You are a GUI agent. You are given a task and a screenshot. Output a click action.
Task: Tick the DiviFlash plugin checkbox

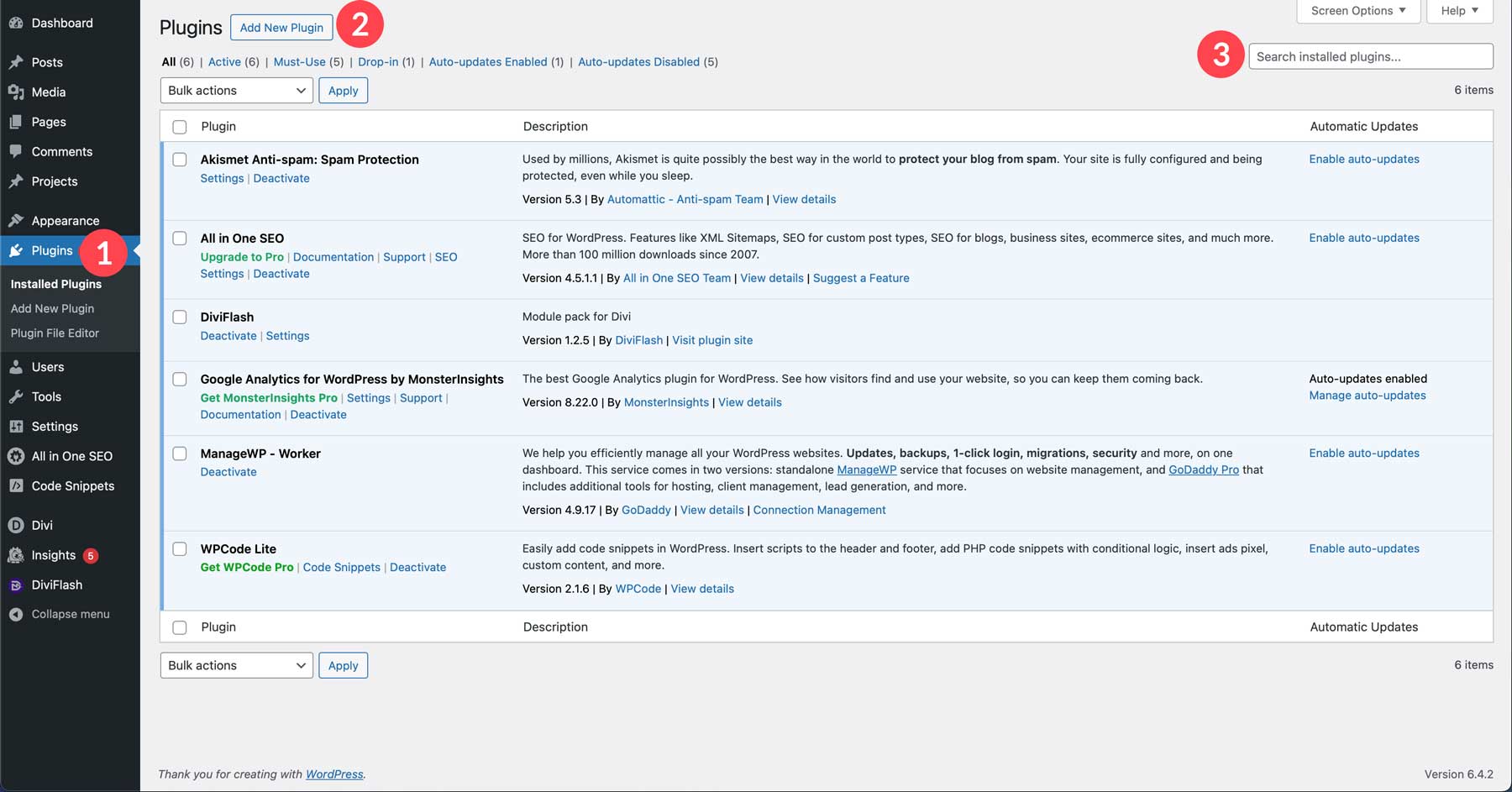click(x=180, y=317)
